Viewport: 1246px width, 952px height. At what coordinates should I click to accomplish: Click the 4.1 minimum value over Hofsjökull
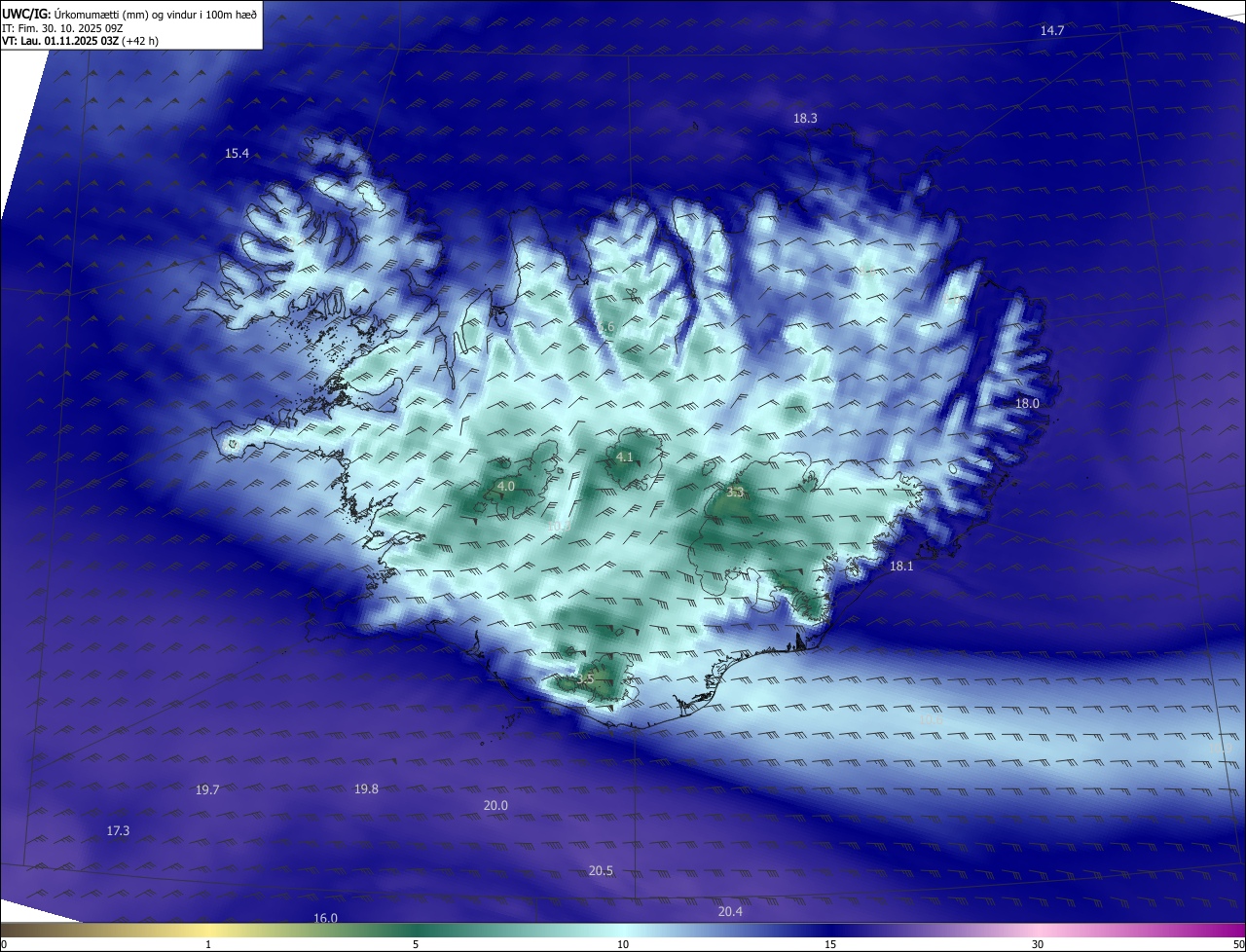[x=625, y=458]
